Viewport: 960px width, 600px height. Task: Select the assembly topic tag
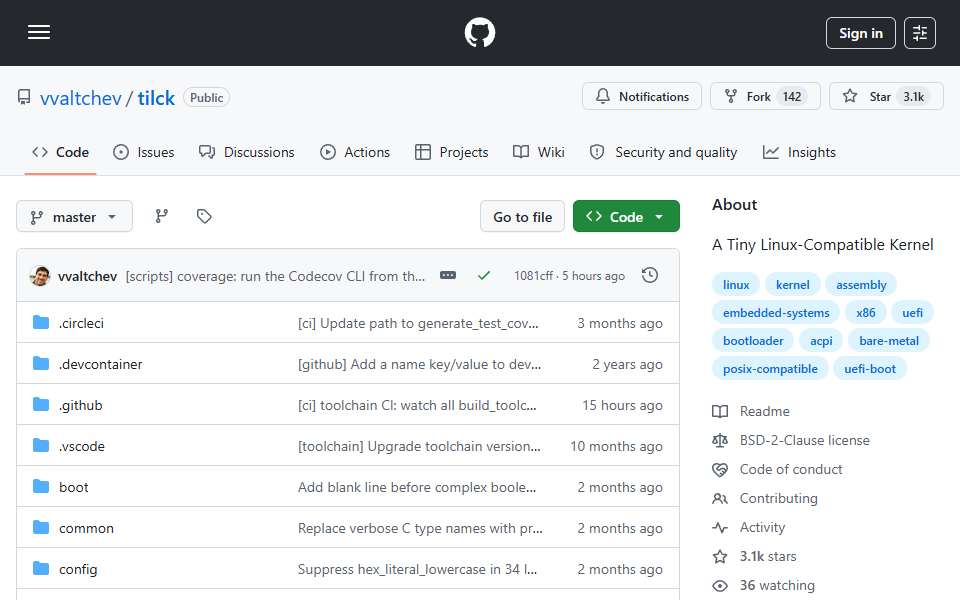(x=861, y=285)
